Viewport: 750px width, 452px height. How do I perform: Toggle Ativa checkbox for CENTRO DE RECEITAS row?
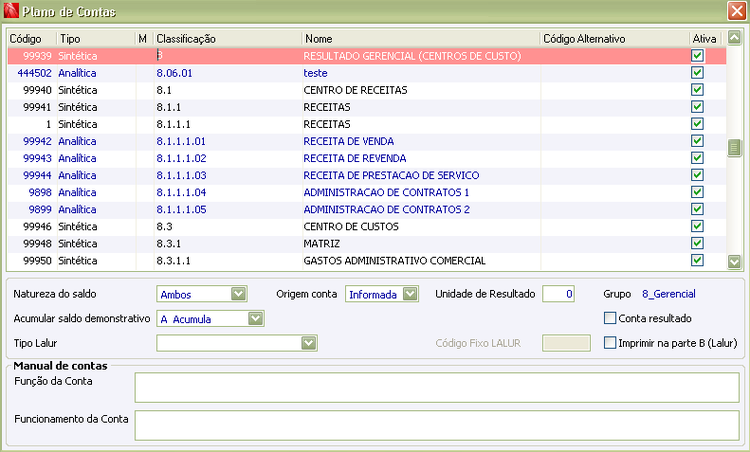(697, 90)
